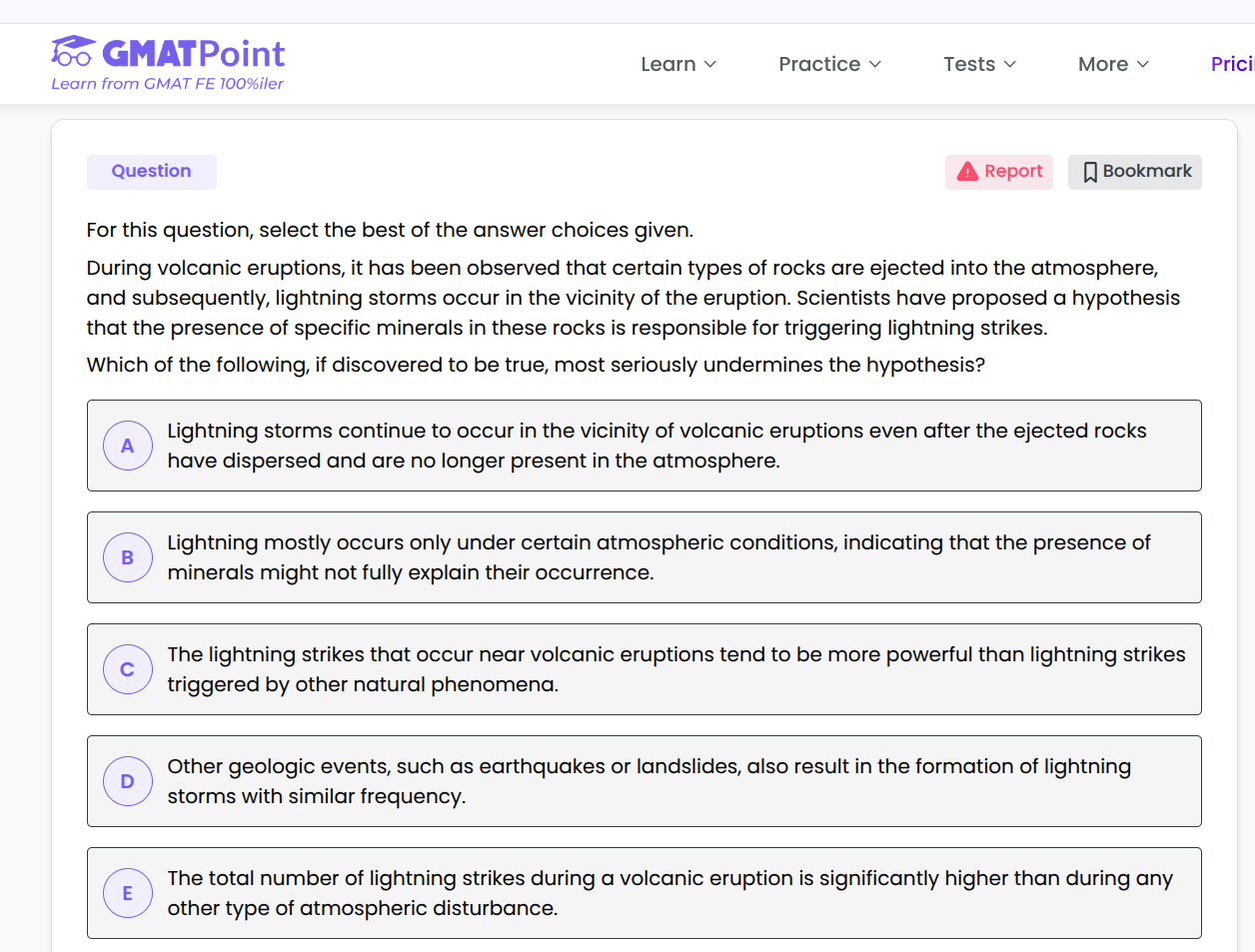Expand the Tests menu chevron
This screenshot has width=1255, height=952.
pyautogui.click(x=1010, y=65)
